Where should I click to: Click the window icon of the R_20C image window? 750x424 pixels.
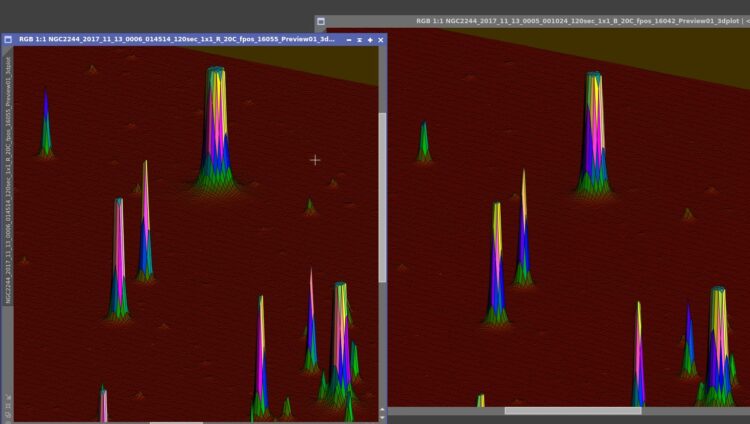[x=8, y=40]
